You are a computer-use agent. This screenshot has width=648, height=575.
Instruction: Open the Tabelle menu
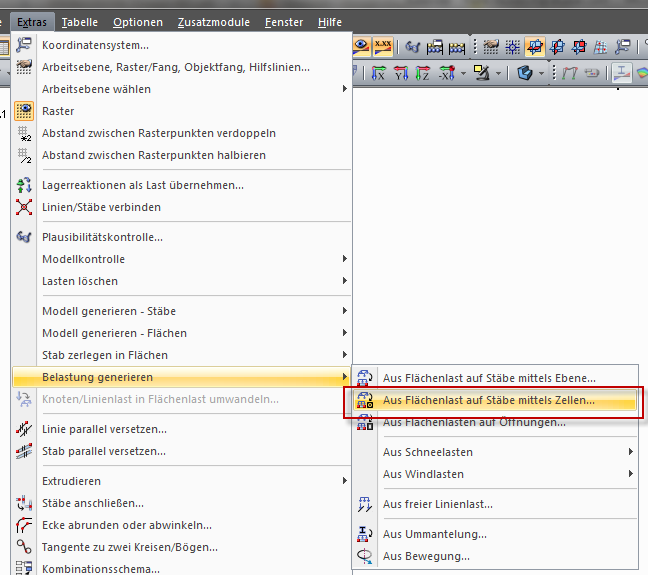point(79,22)
